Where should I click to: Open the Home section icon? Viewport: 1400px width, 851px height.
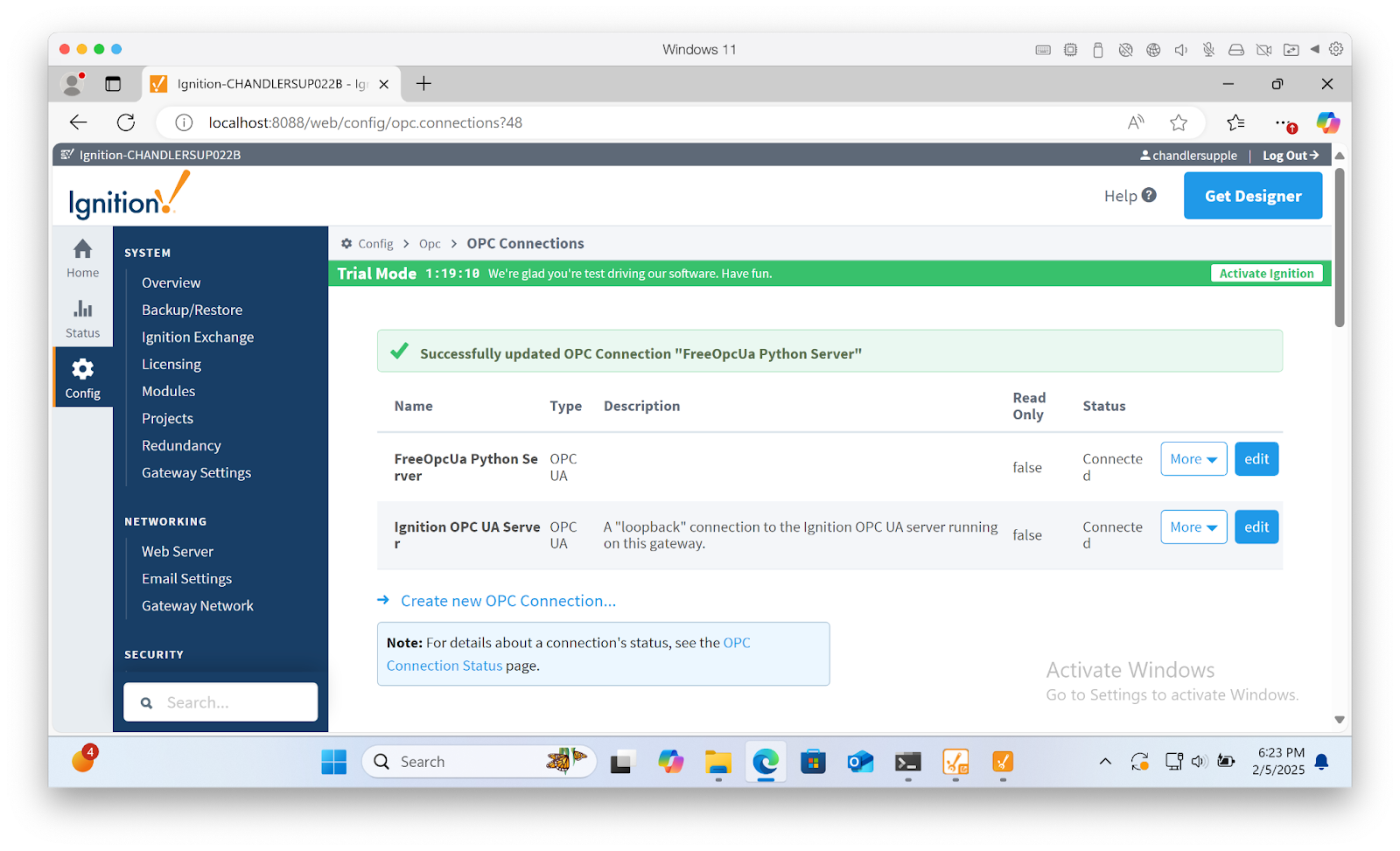[x=82, y=250]
